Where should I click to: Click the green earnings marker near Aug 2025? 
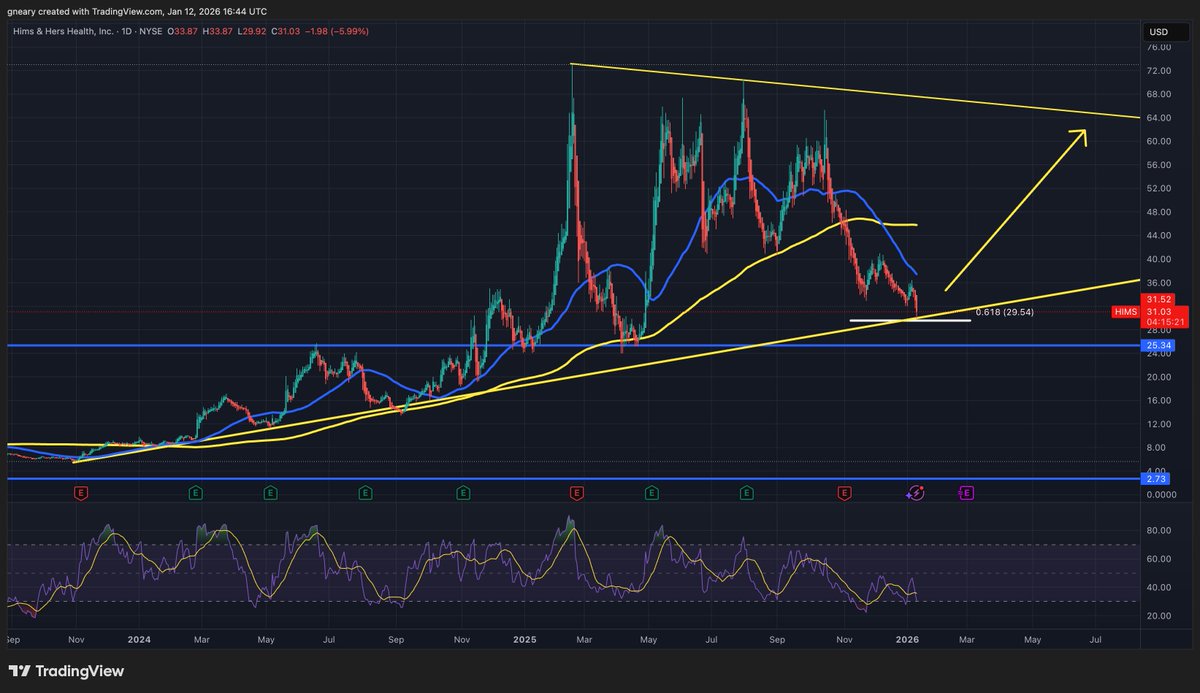point(746,492)
